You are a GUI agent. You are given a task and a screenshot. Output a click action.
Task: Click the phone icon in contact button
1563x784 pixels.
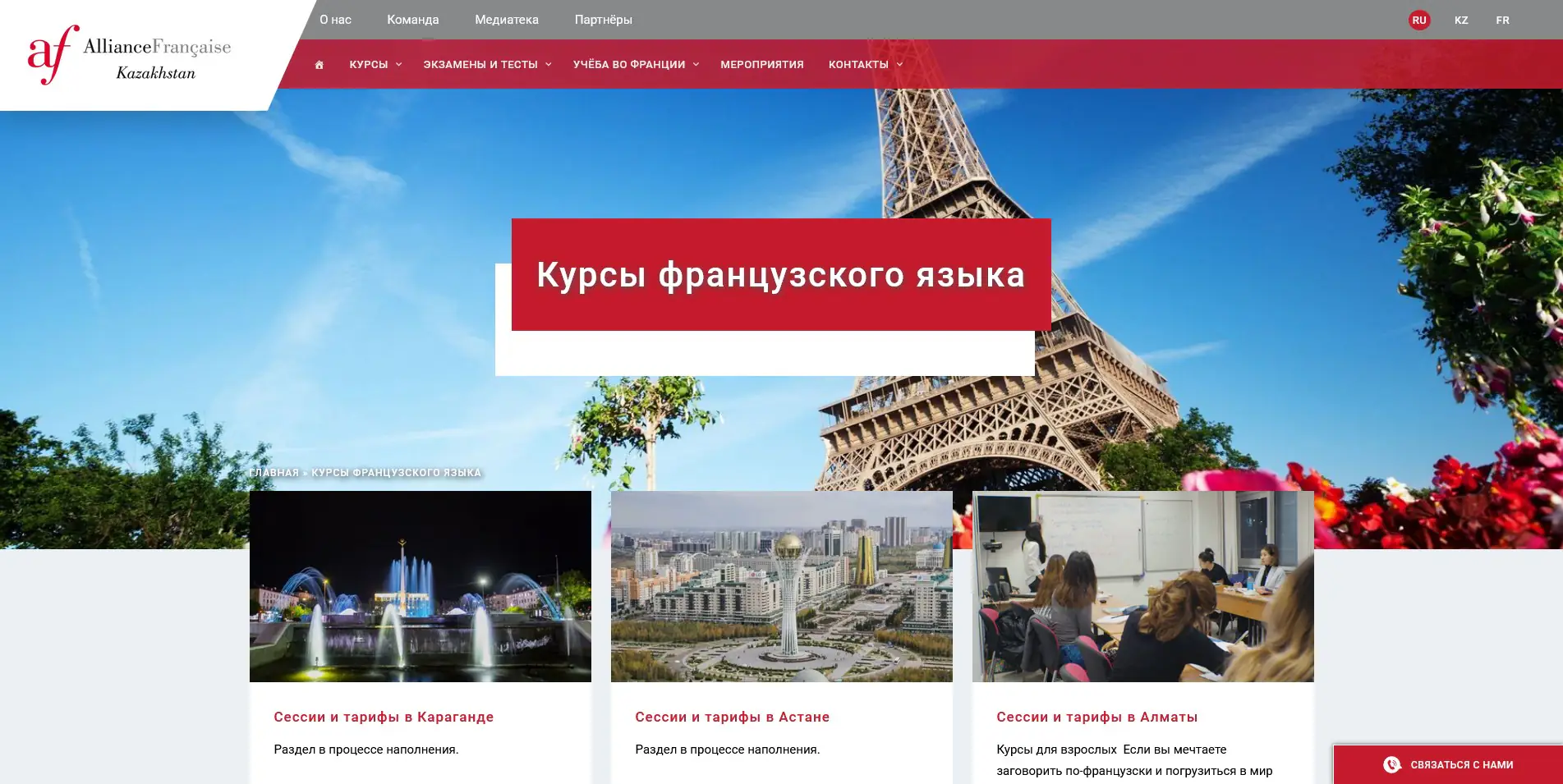(x=1392, y=764)
